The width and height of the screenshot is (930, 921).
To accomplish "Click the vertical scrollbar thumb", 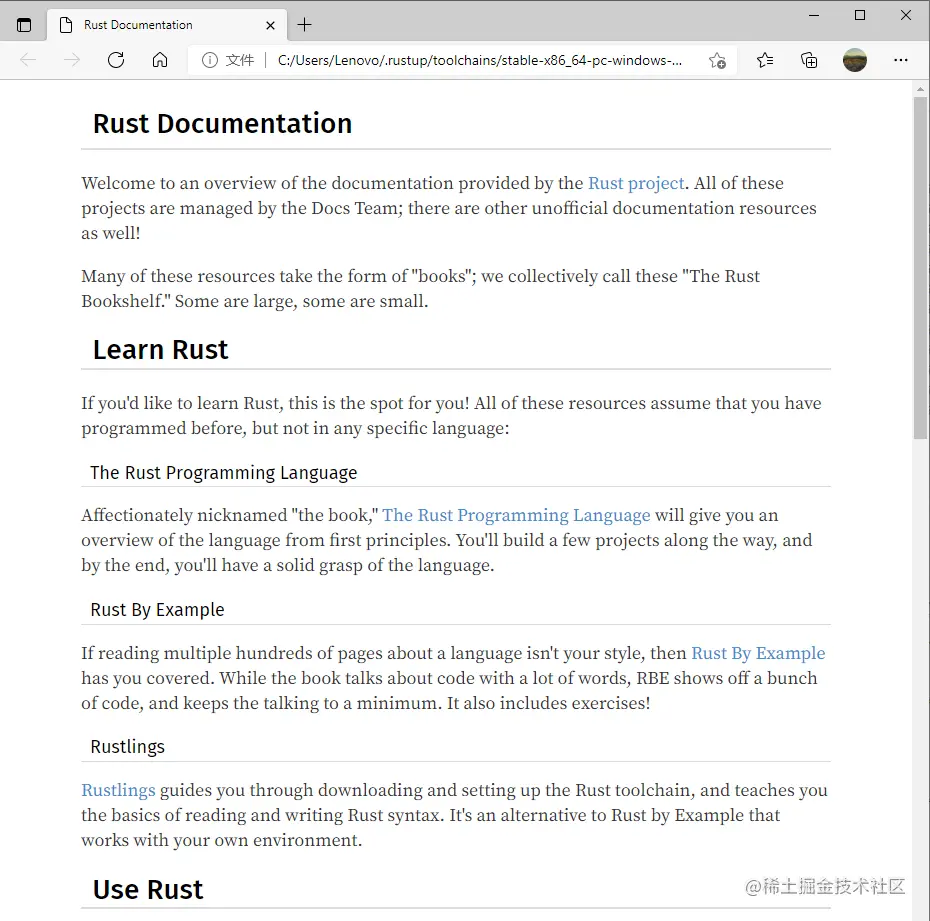I will 920,268.
